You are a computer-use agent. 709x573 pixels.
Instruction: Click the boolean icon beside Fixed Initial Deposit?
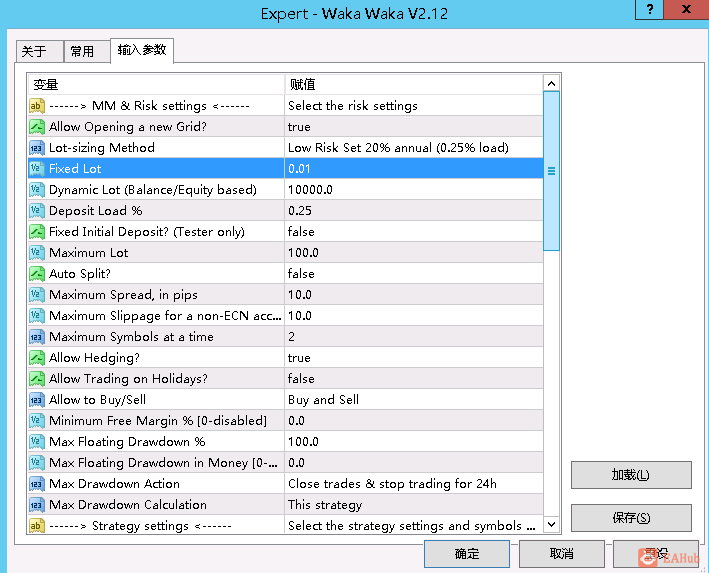coord(37,232)
